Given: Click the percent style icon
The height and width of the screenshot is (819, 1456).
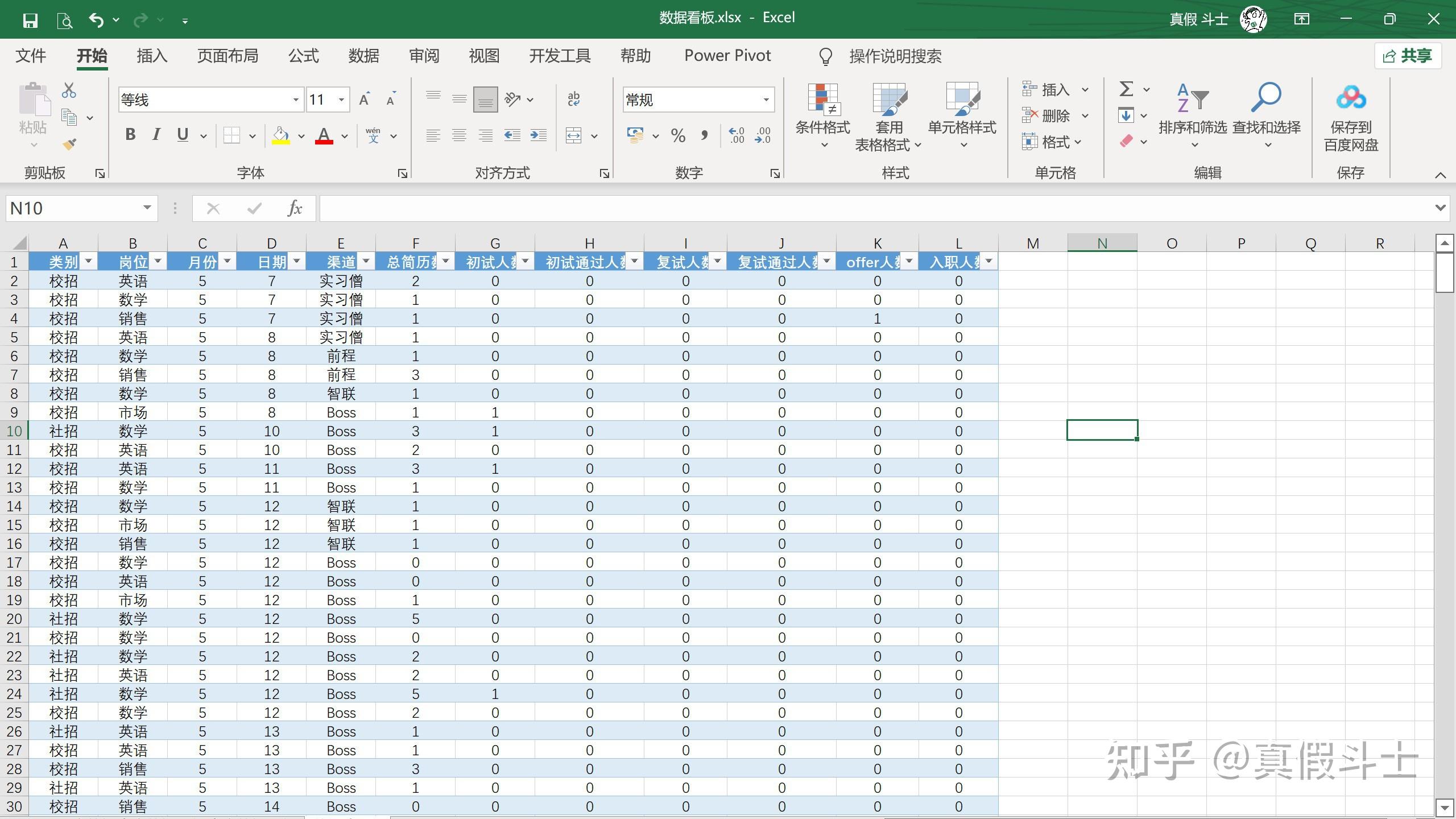Looking at the screenshot, I should point(678,135).
